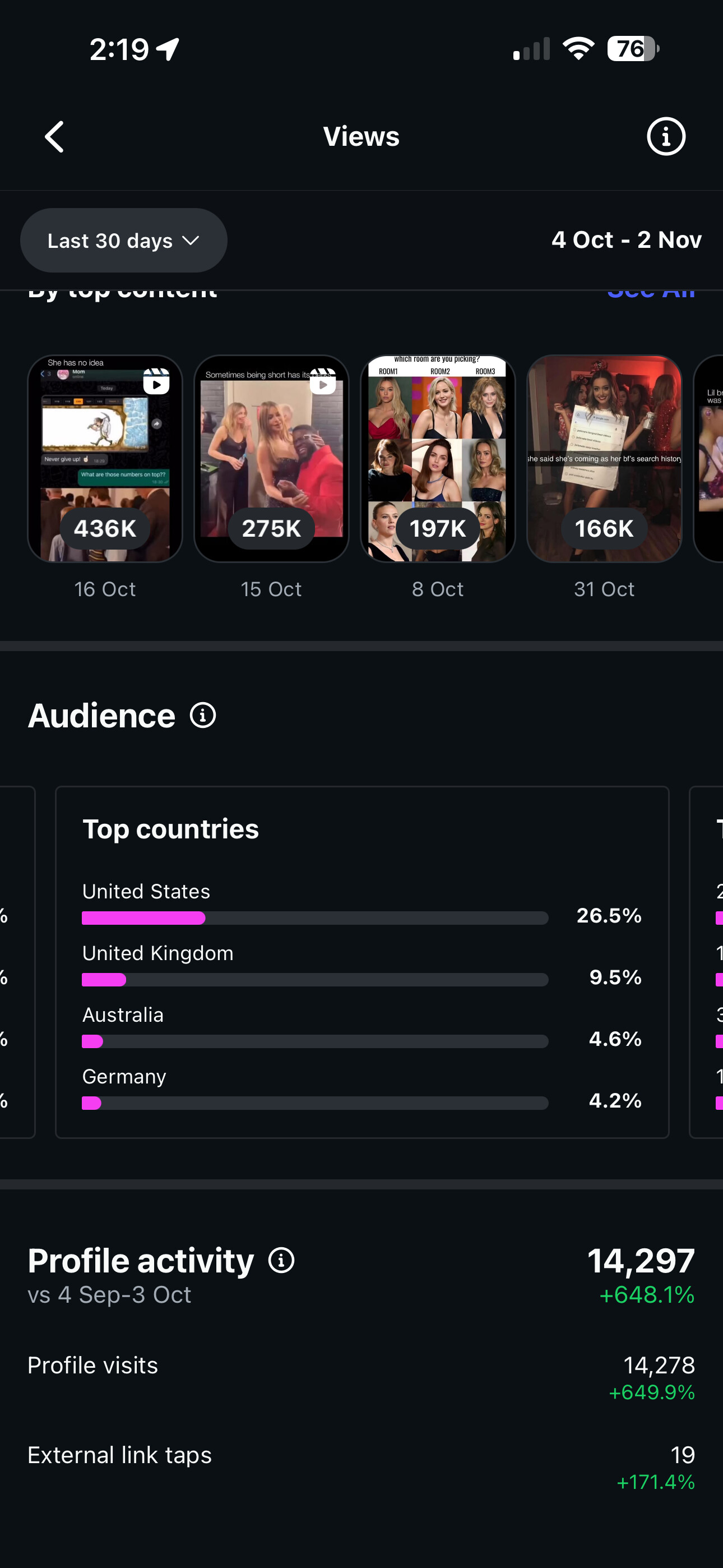This screenshot has width=723, height=1568.
Task: Open the Last 30 days dropdown
Action: click(x=123, y=241)
